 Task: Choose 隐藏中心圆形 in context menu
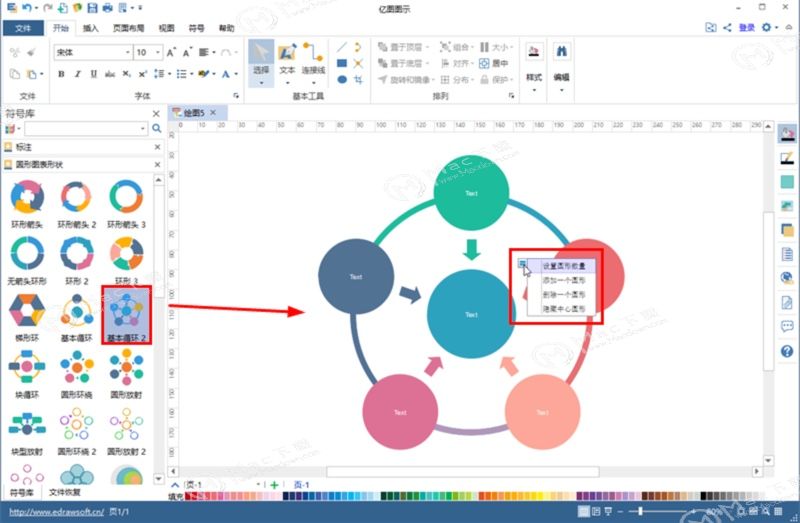point(564,309)
